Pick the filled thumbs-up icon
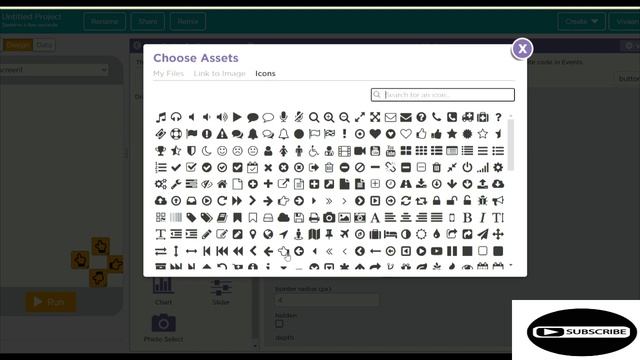Image resolution: width=640 pixels, height=360 pixels. 436,134
